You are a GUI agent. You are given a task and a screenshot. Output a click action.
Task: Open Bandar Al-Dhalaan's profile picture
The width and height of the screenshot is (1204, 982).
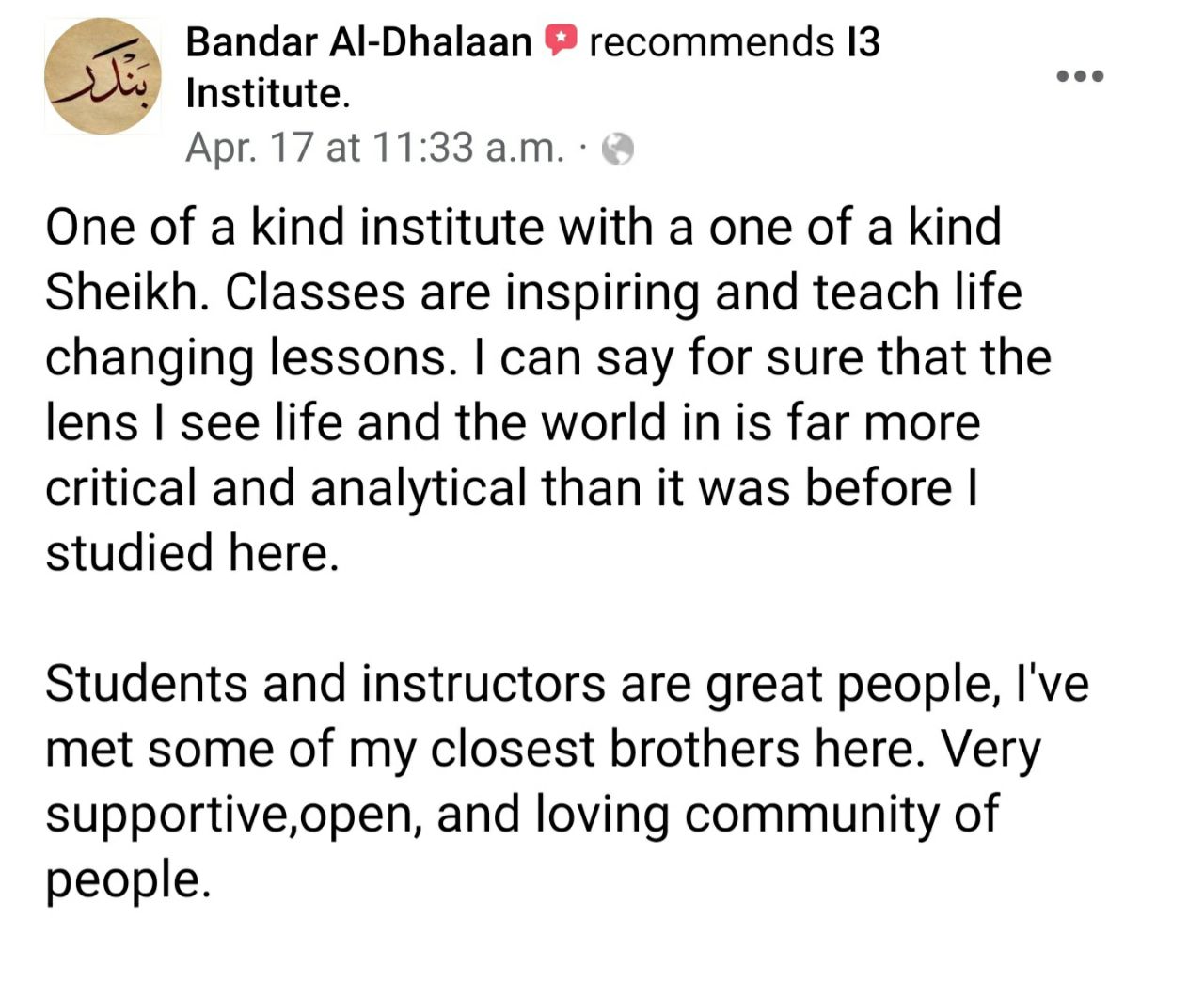pyautogui.click(x=103, y=75)
